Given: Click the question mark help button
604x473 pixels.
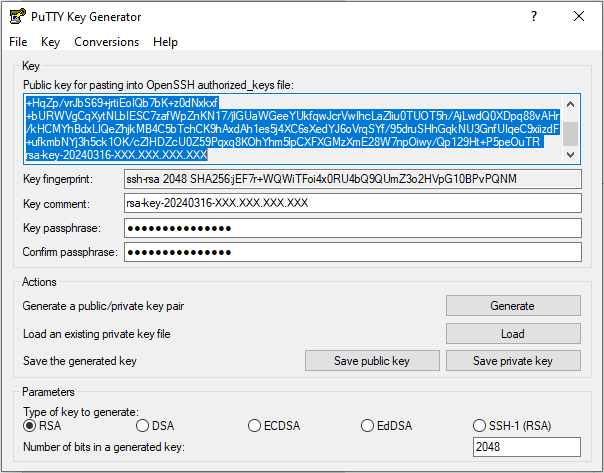Looking at the screenshot, I should coord(534,16).
